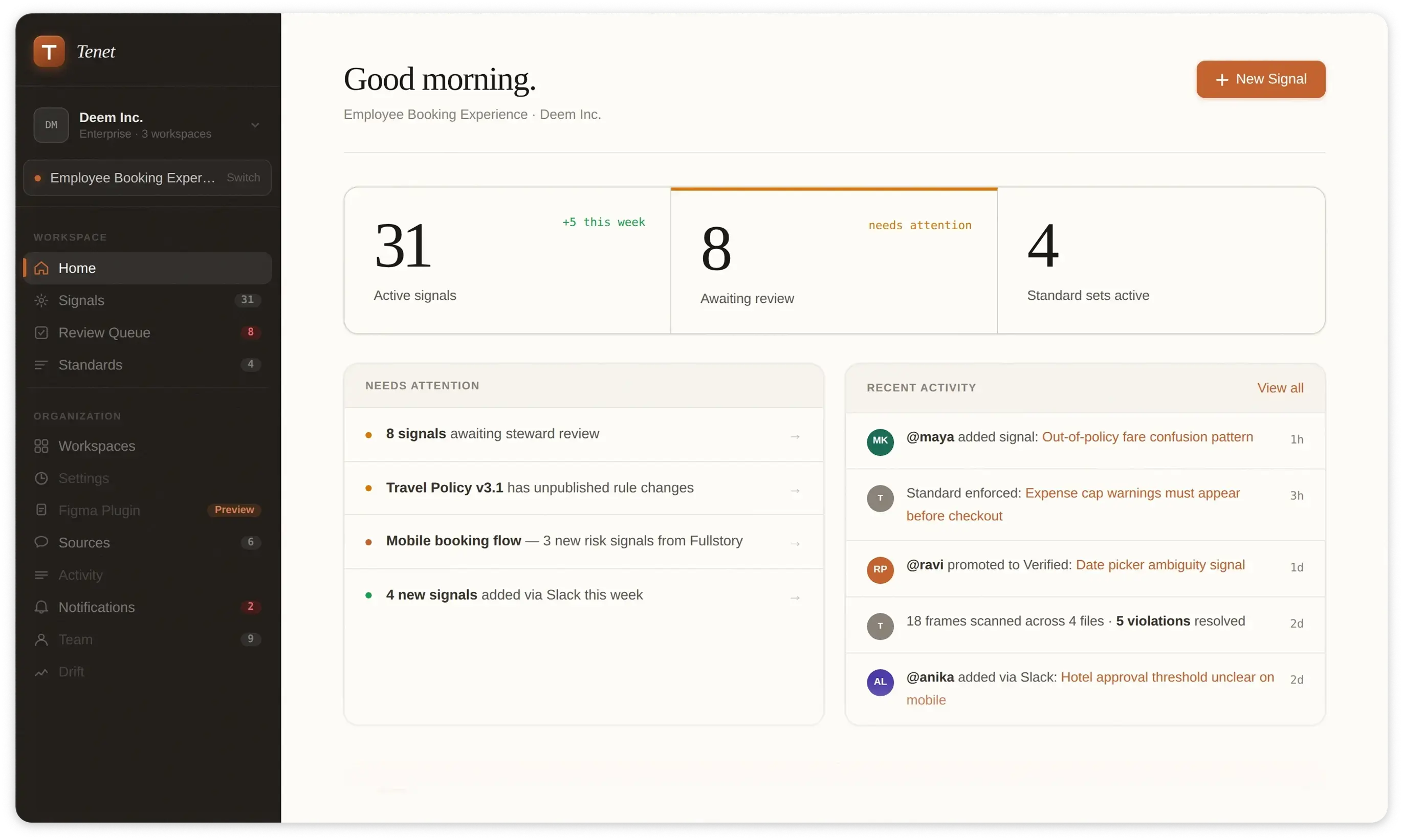Open Standards in the sidebar menu
The height and width of the screenshot is (840, 1403).
click(x=91, y=365)
